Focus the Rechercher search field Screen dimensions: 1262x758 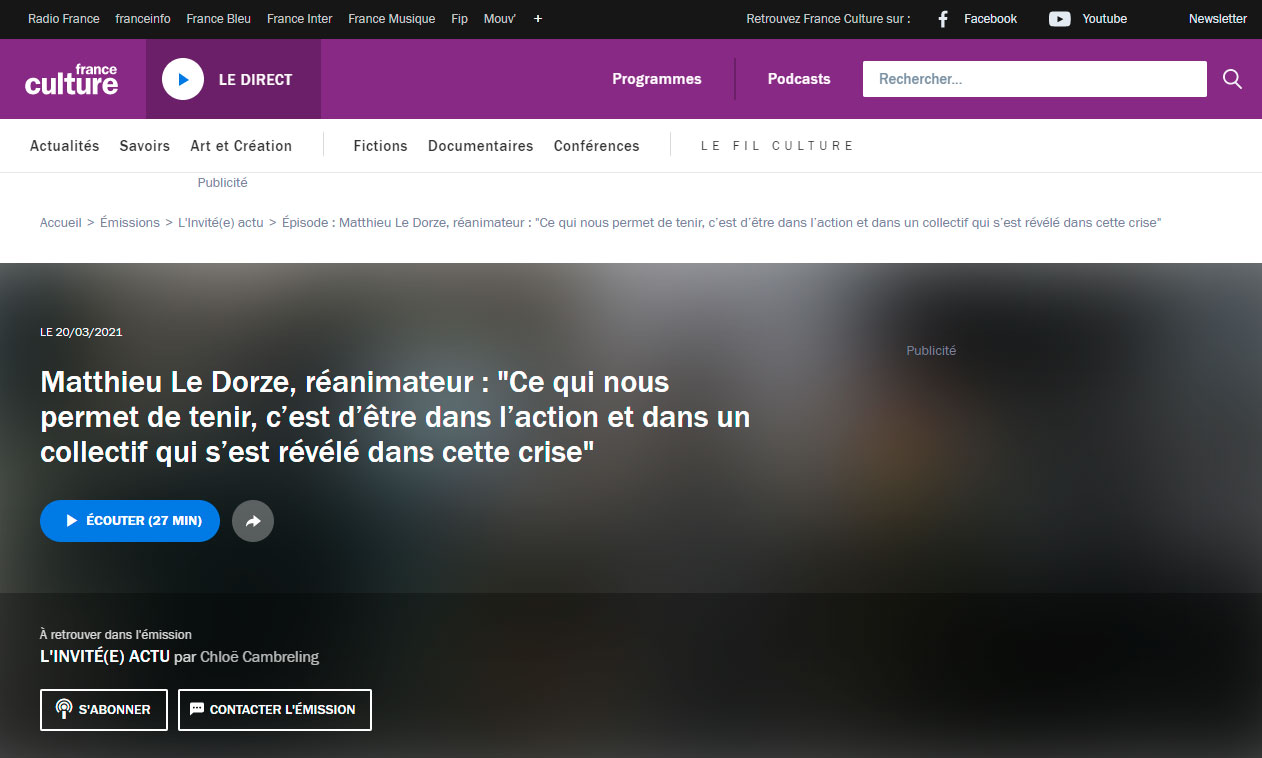tap(1035, 79)
